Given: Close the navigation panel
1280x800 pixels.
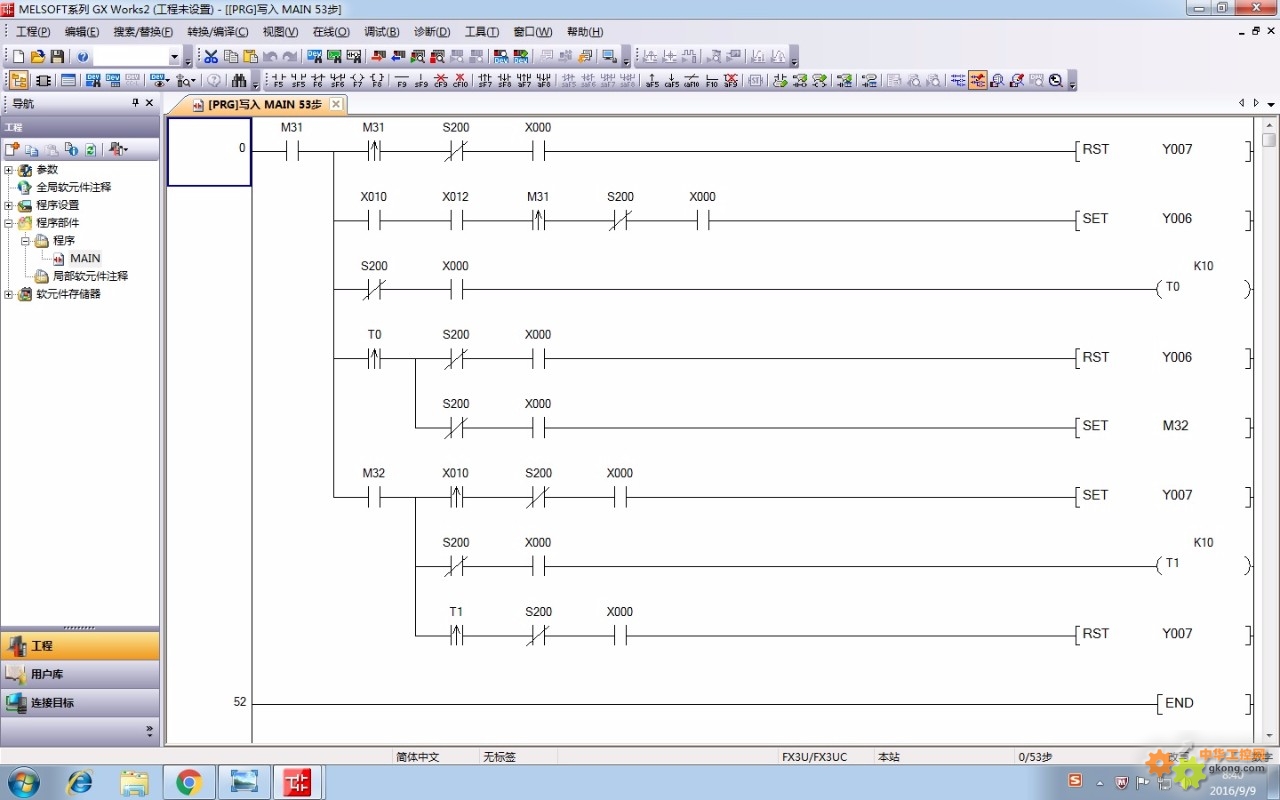Looking at the screenshot, I should pos(150,103).
